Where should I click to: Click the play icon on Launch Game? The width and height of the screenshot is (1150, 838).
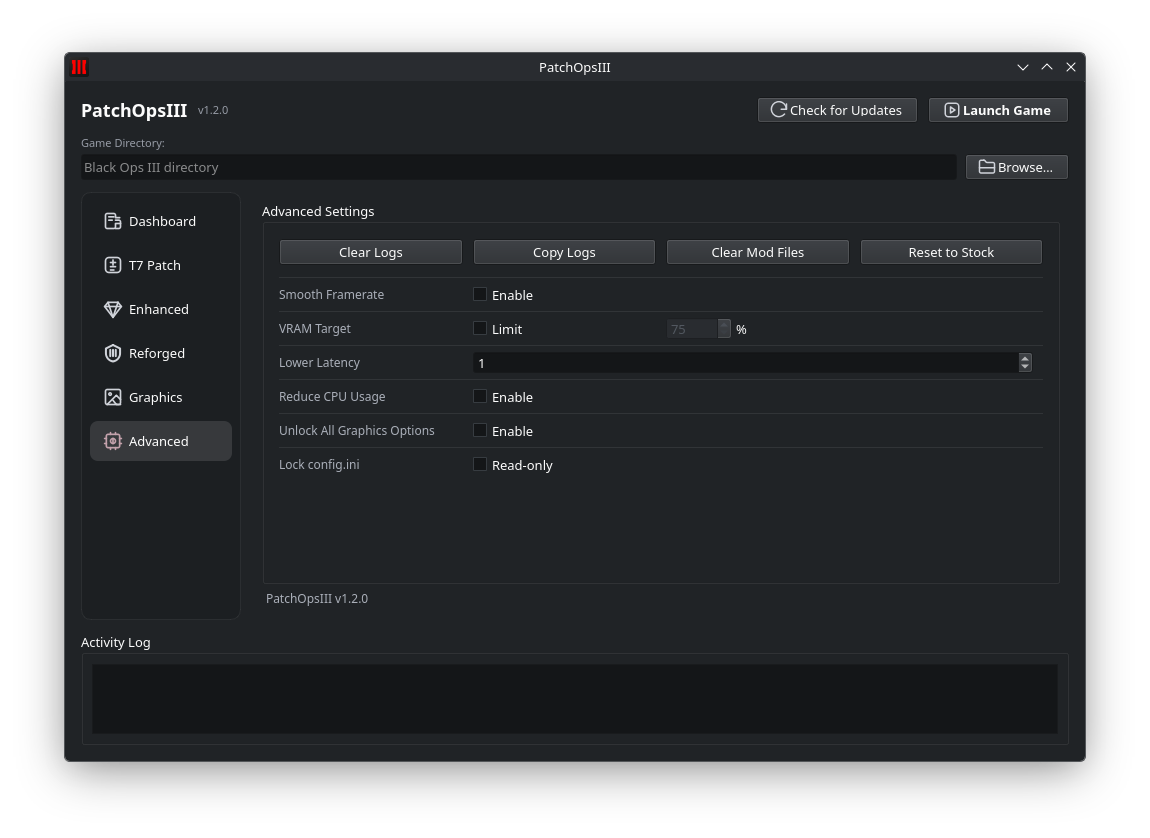(951, 110)
